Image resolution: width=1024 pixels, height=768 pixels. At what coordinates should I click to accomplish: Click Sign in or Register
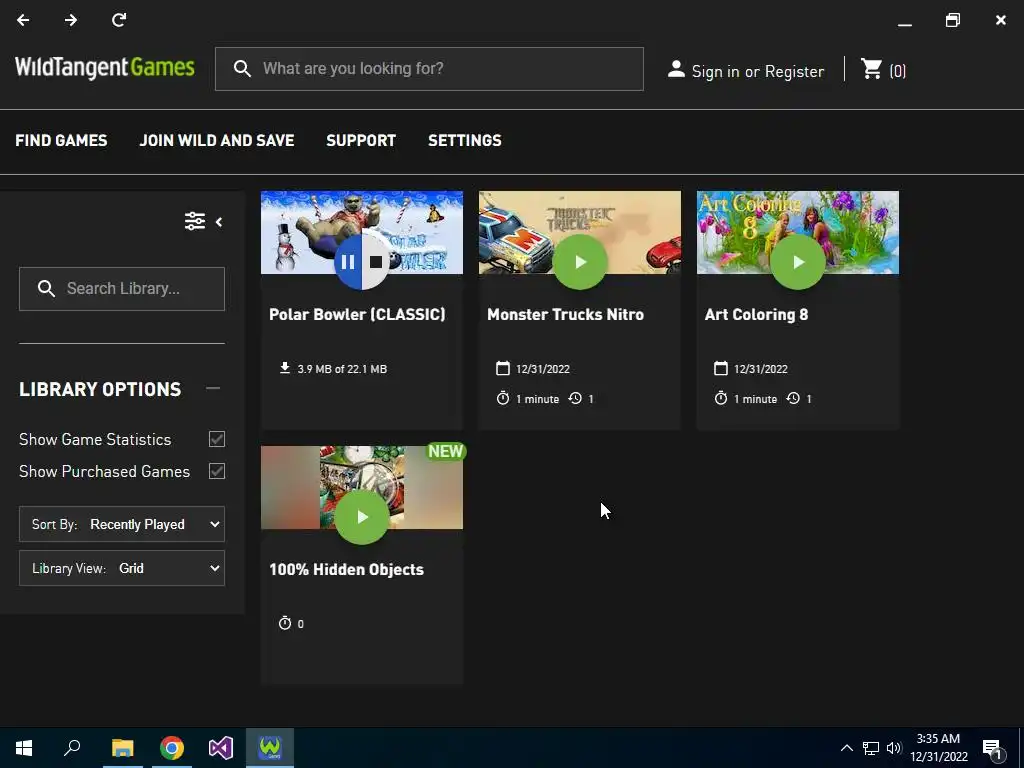[758, 71]
